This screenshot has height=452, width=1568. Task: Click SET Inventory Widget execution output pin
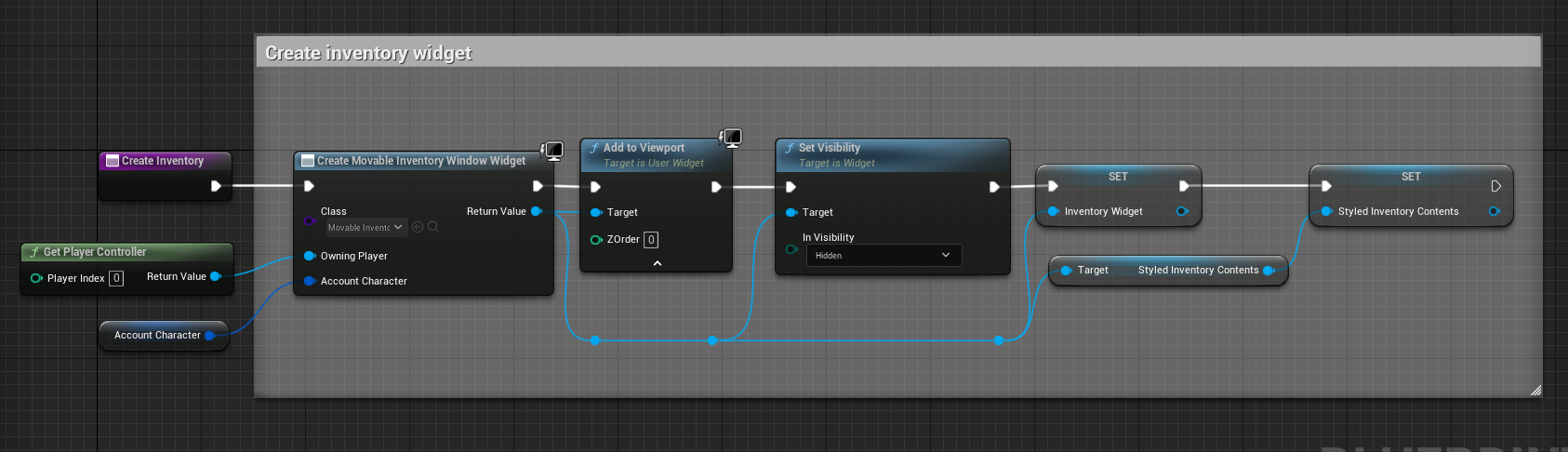(1184, 186)
